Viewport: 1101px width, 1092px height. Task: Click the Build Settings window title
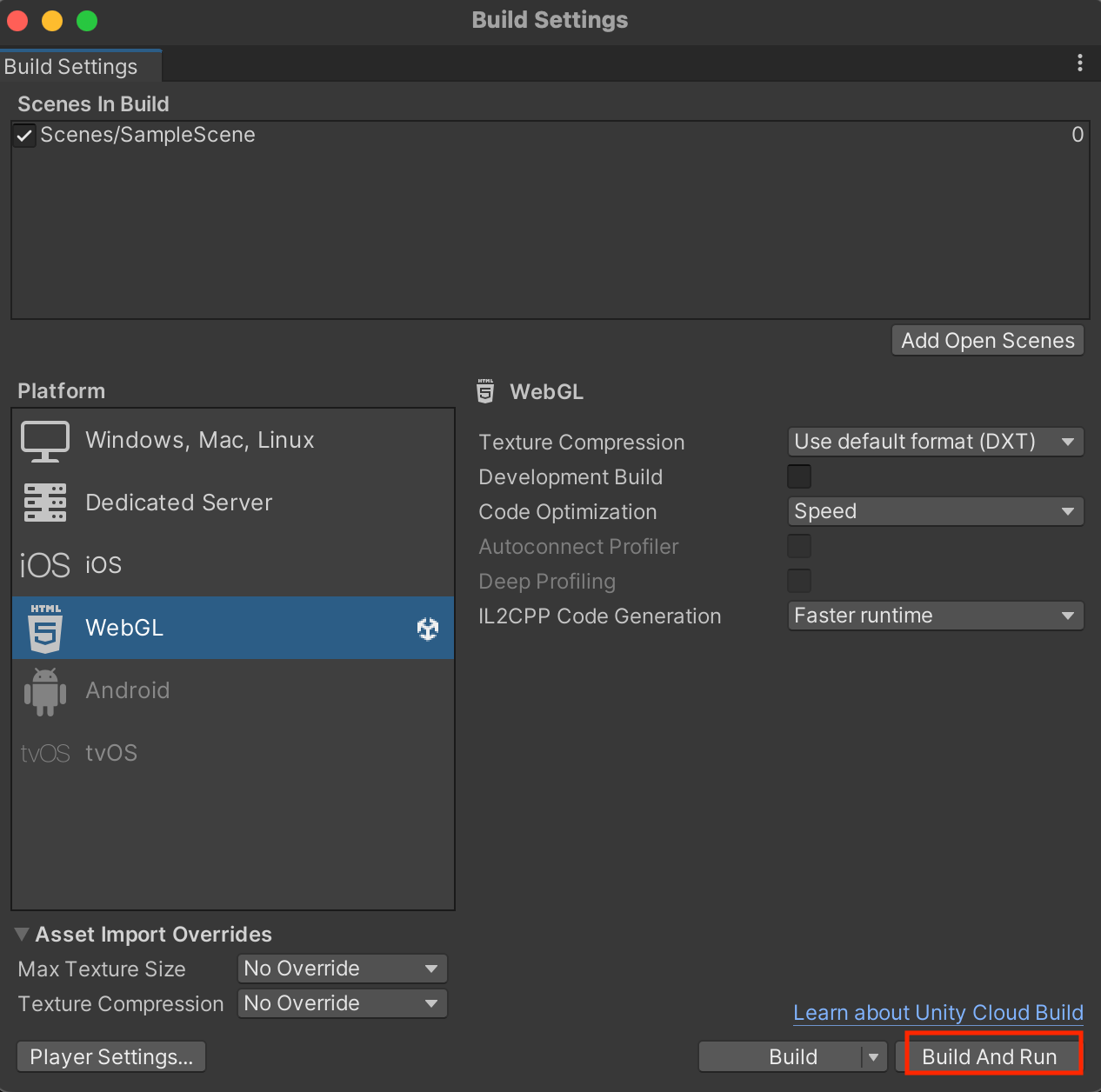tap(550, 20)
